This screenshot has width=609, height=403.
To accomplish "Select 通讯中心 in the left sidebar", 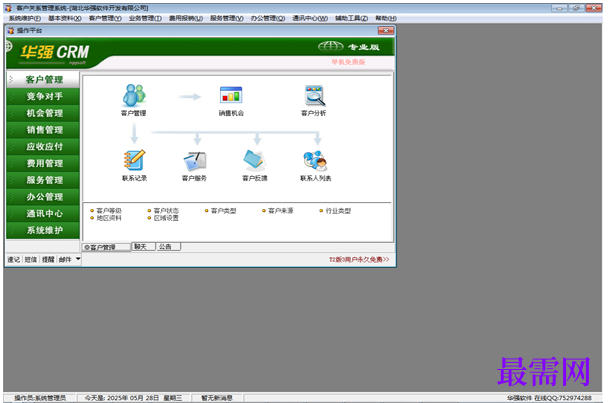I will (43, 213).
